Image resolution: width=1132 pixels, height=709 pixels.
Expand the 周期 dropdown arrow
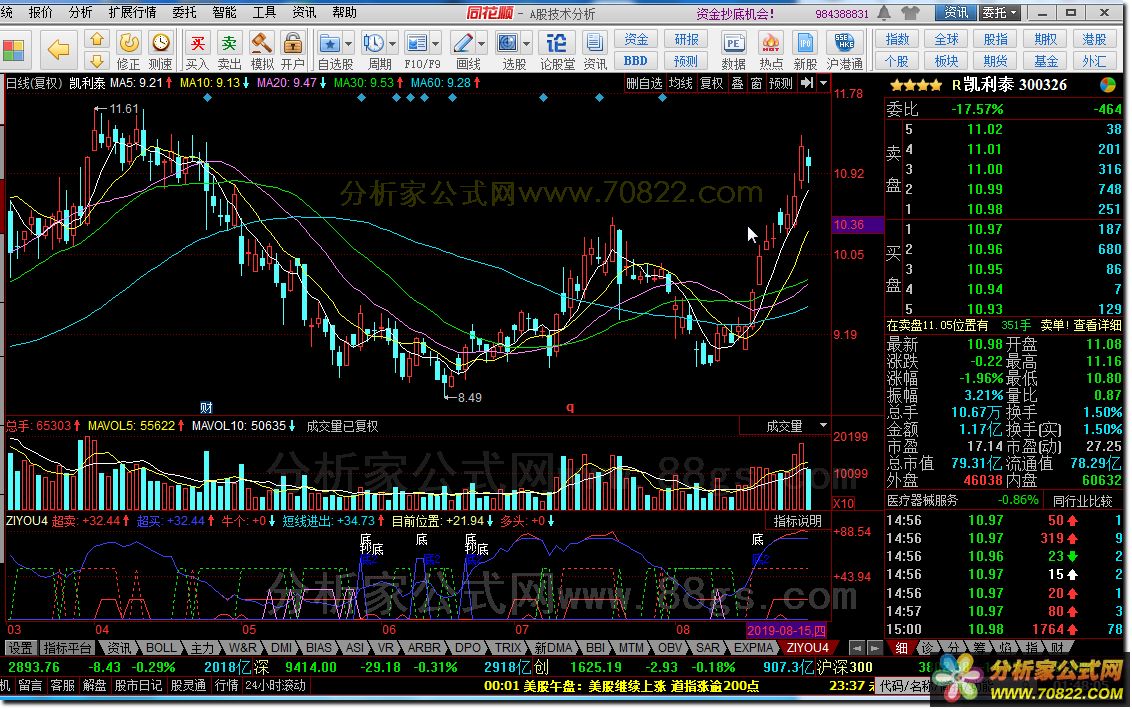(392, 44)
